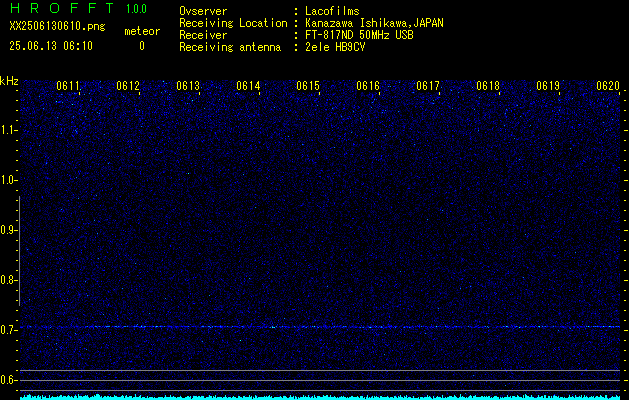Click the version number 1.0.0
629x400 pixels.
tap(136, 8)
